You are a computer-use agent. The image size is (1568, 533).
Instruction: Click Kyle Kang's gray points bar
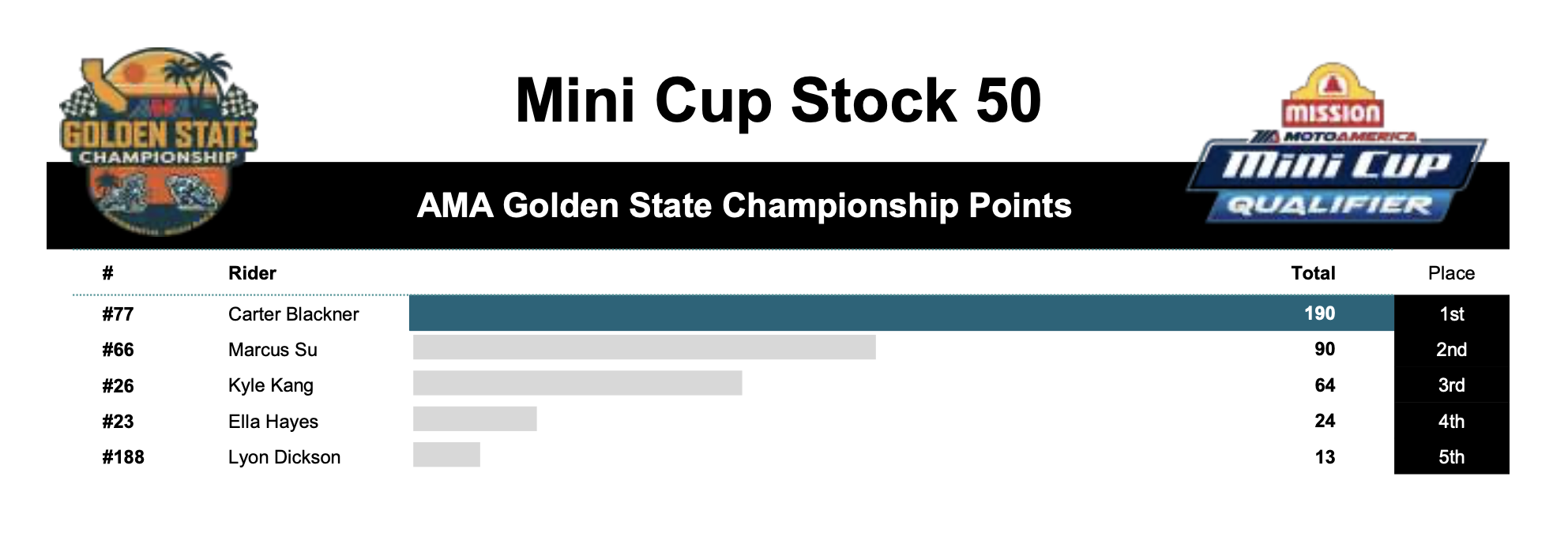tap(577, 383)
